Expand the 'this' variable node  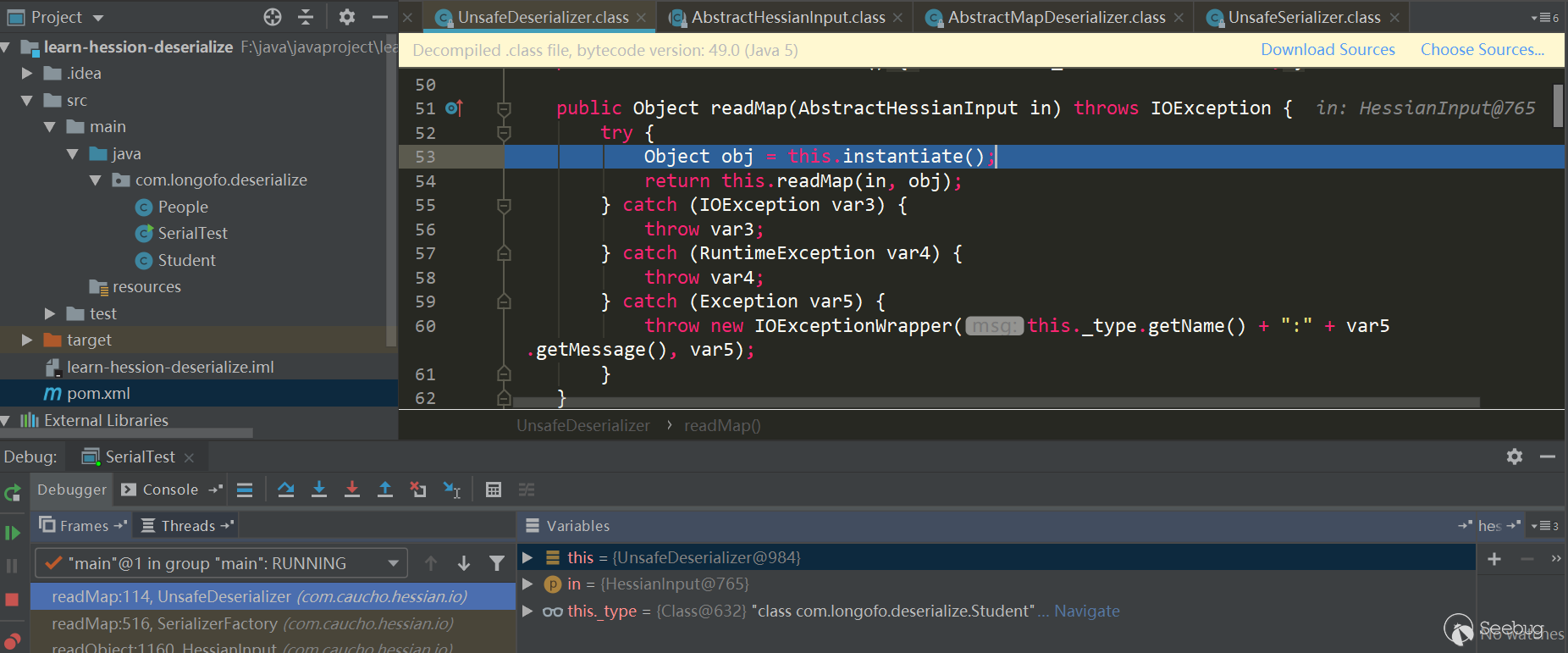click(527, 557)
